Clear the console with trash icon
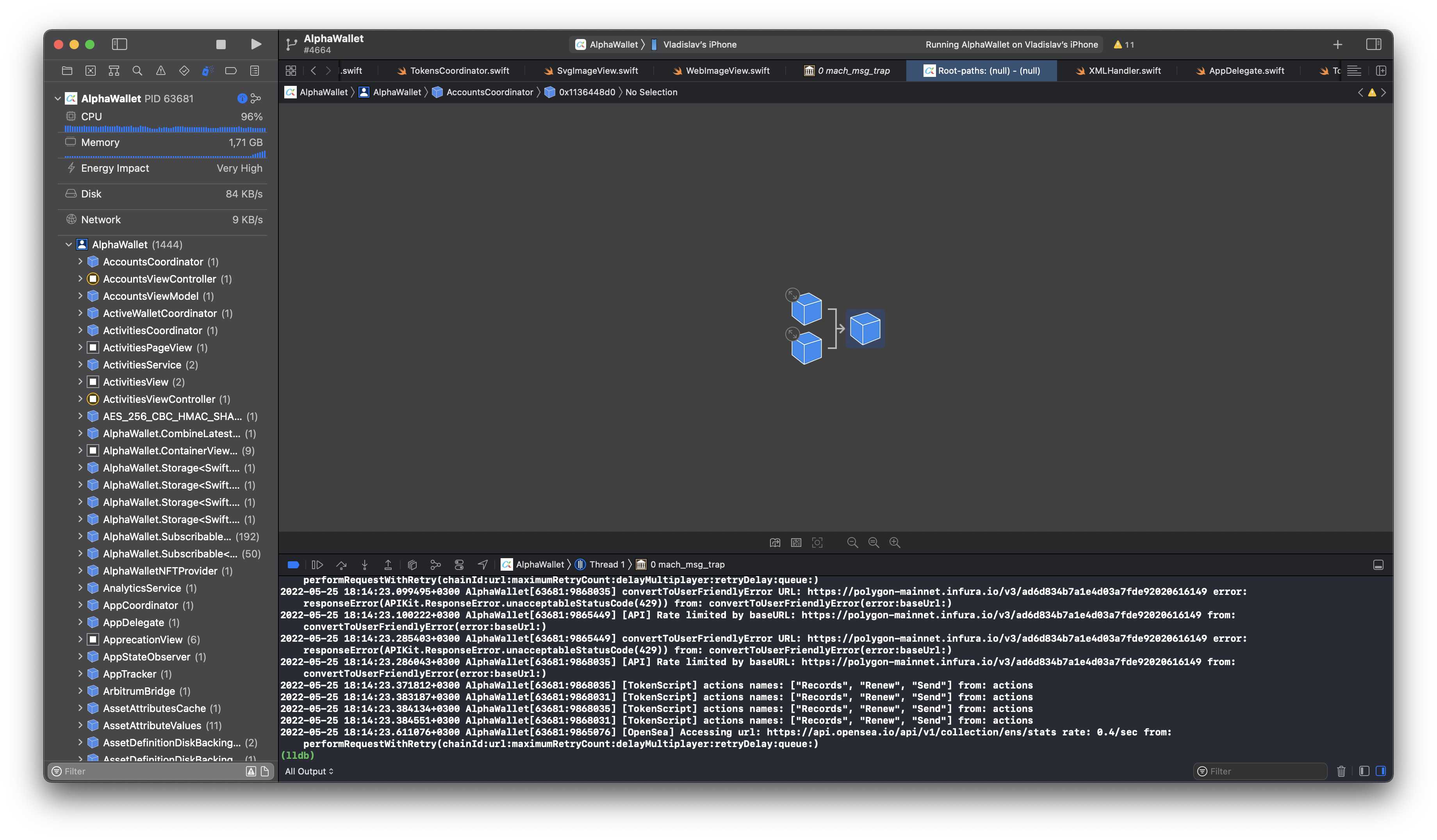The height and width of the screenshot is (840, 1437). pyautogui.click(x=1341, y=771)
